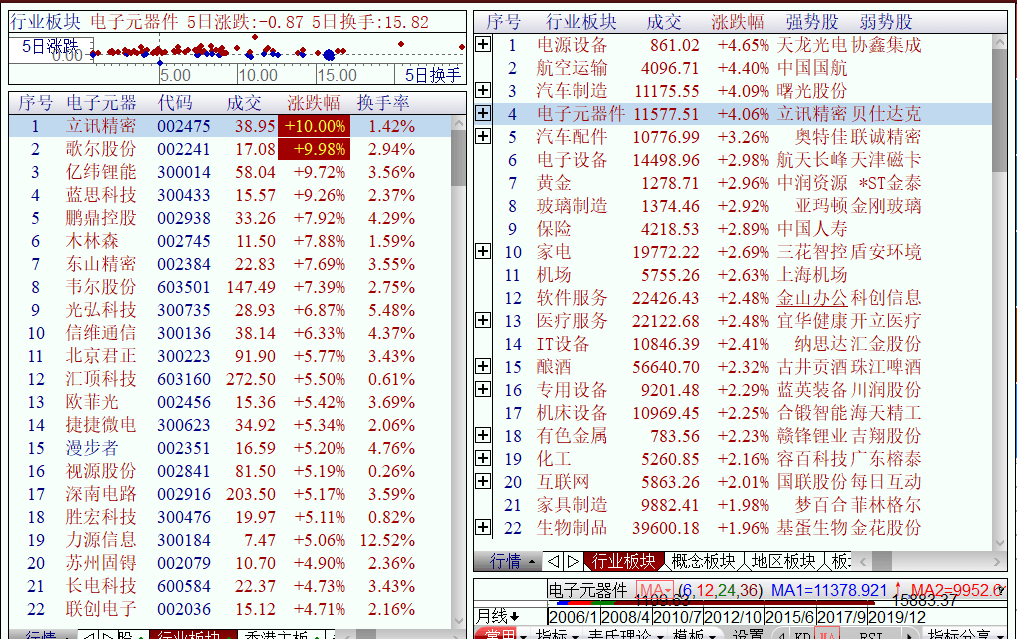1017x639 pixels.
Task: Select the 蓝思科技 stock row
Action: tap(230, 195)
